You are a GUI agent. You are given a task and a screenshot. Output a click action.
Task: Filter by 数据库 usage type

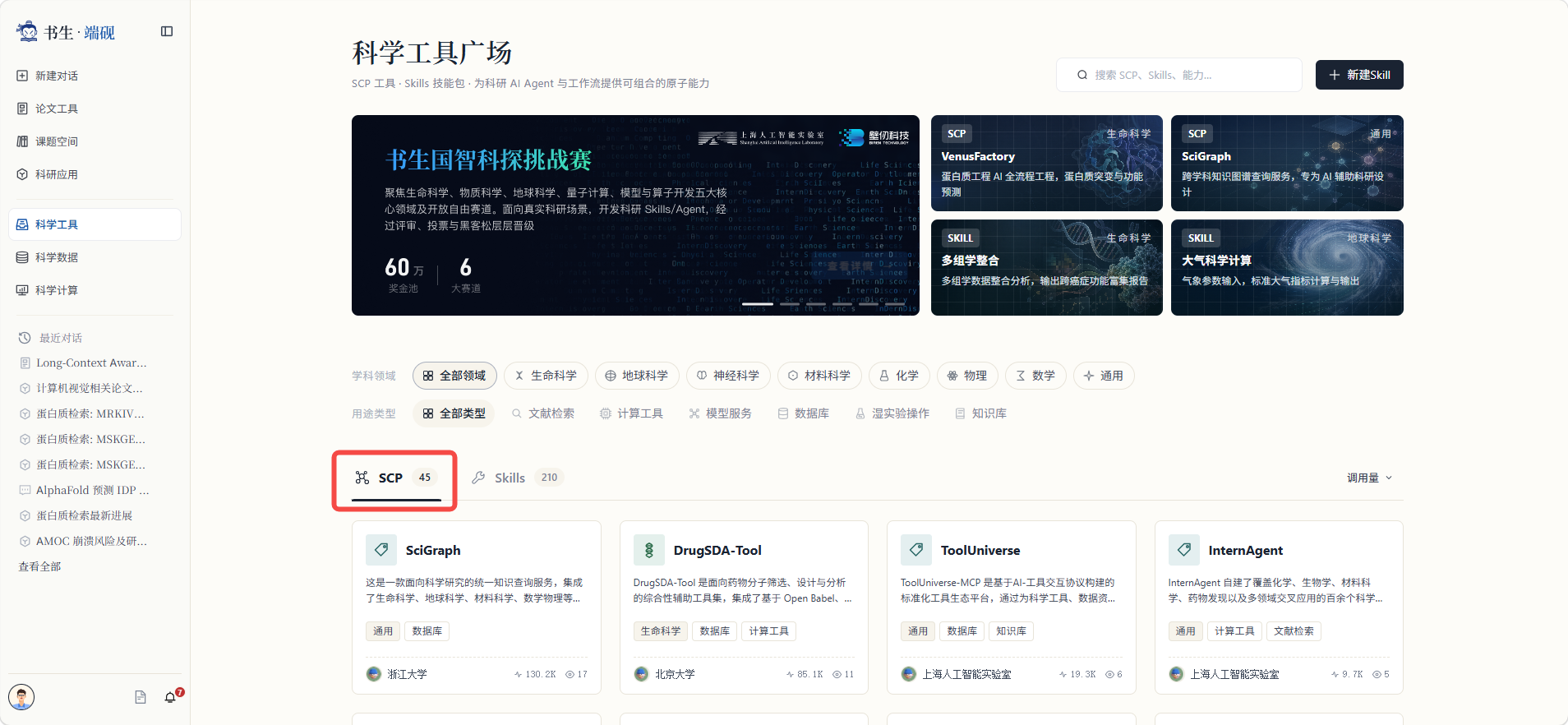(804, 413)
